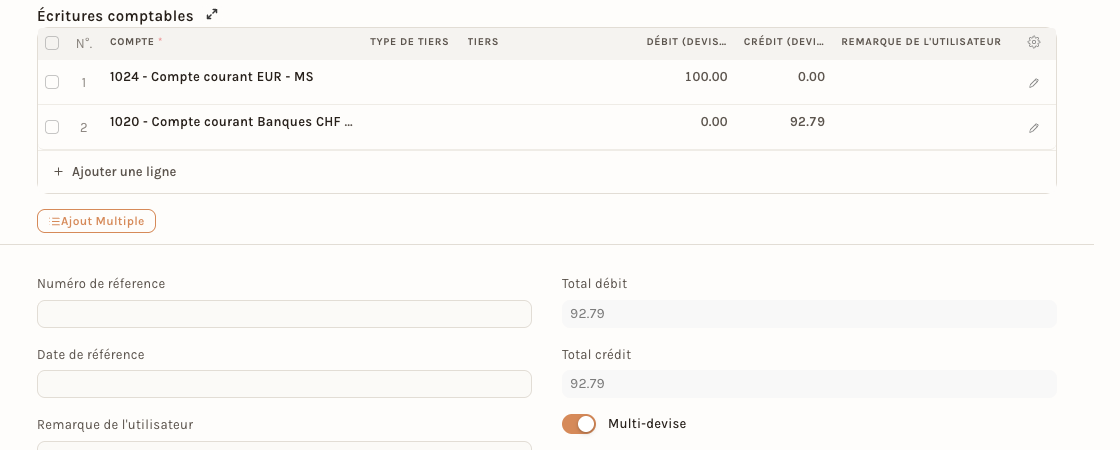The image size is (1120, 450).
Task: Click the plus icon to add a line
Action: tap(59, 171)
